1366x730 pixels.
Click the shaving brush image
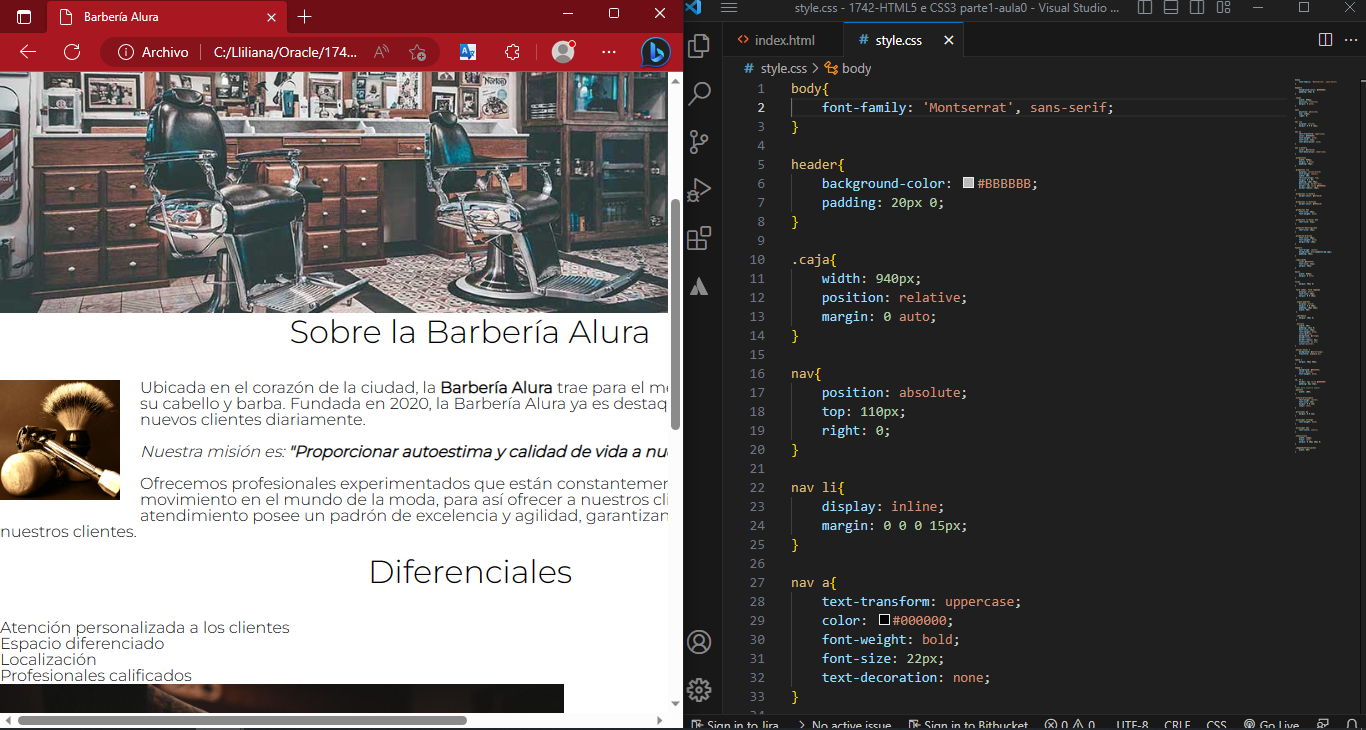click(60, 440)
